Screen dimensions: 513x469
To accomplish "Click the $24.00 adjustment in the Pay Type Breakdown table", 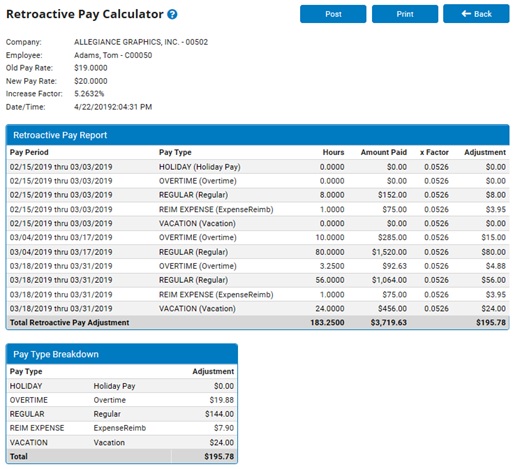I will coord(222,443).
